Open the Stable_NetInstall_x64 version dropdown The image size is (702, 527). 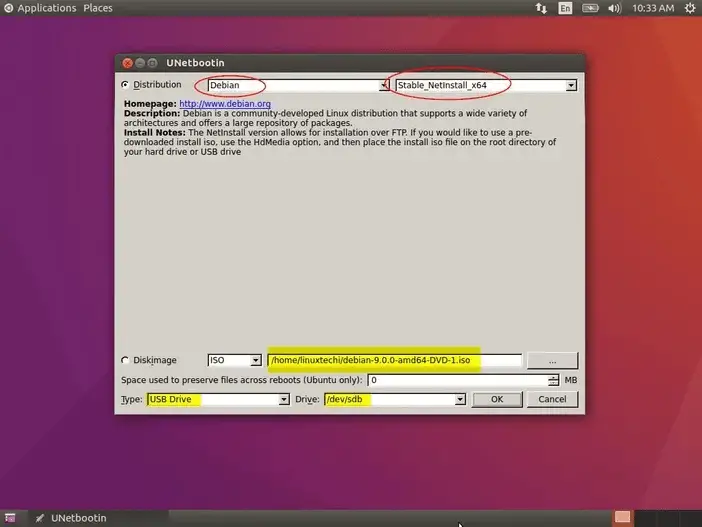click(486, 85)
